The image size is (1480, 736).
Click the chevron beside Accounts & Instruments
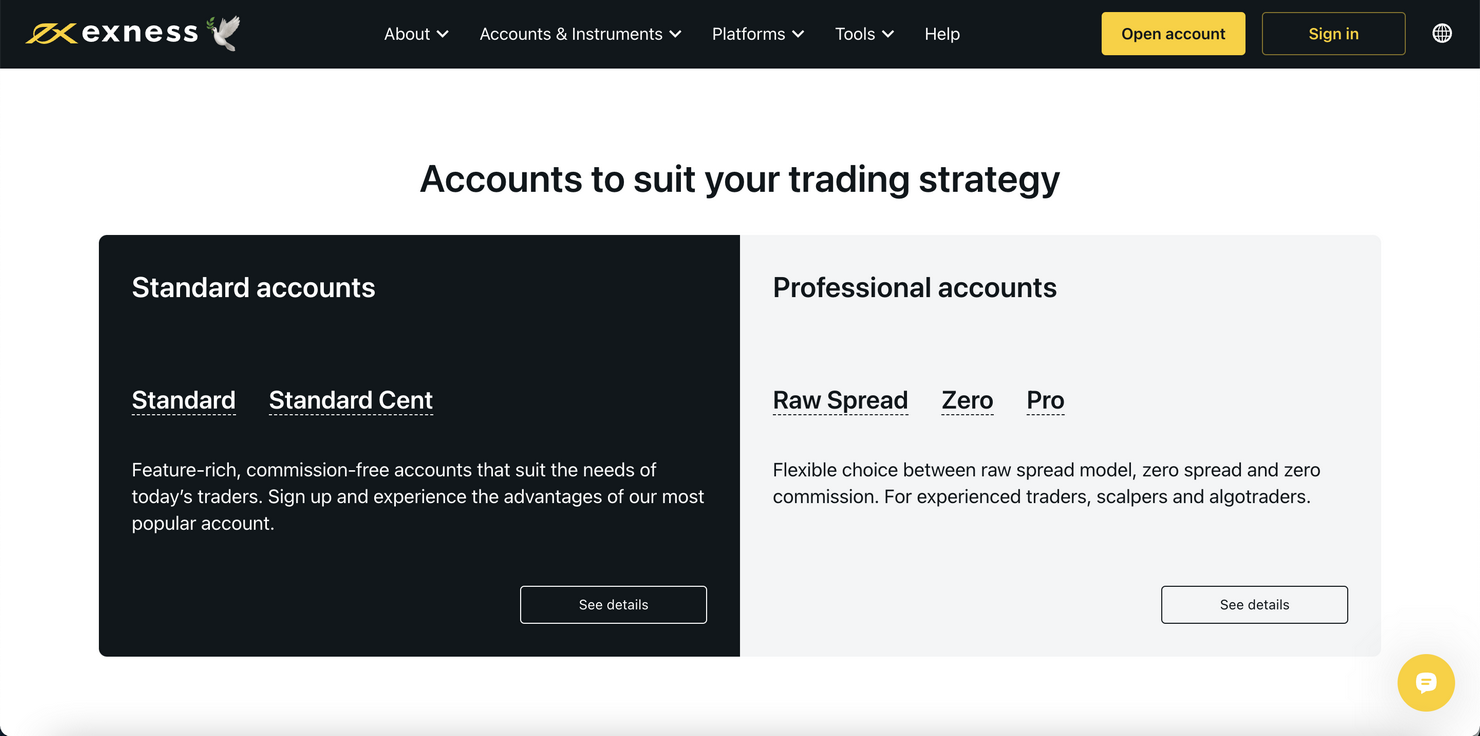678,33
